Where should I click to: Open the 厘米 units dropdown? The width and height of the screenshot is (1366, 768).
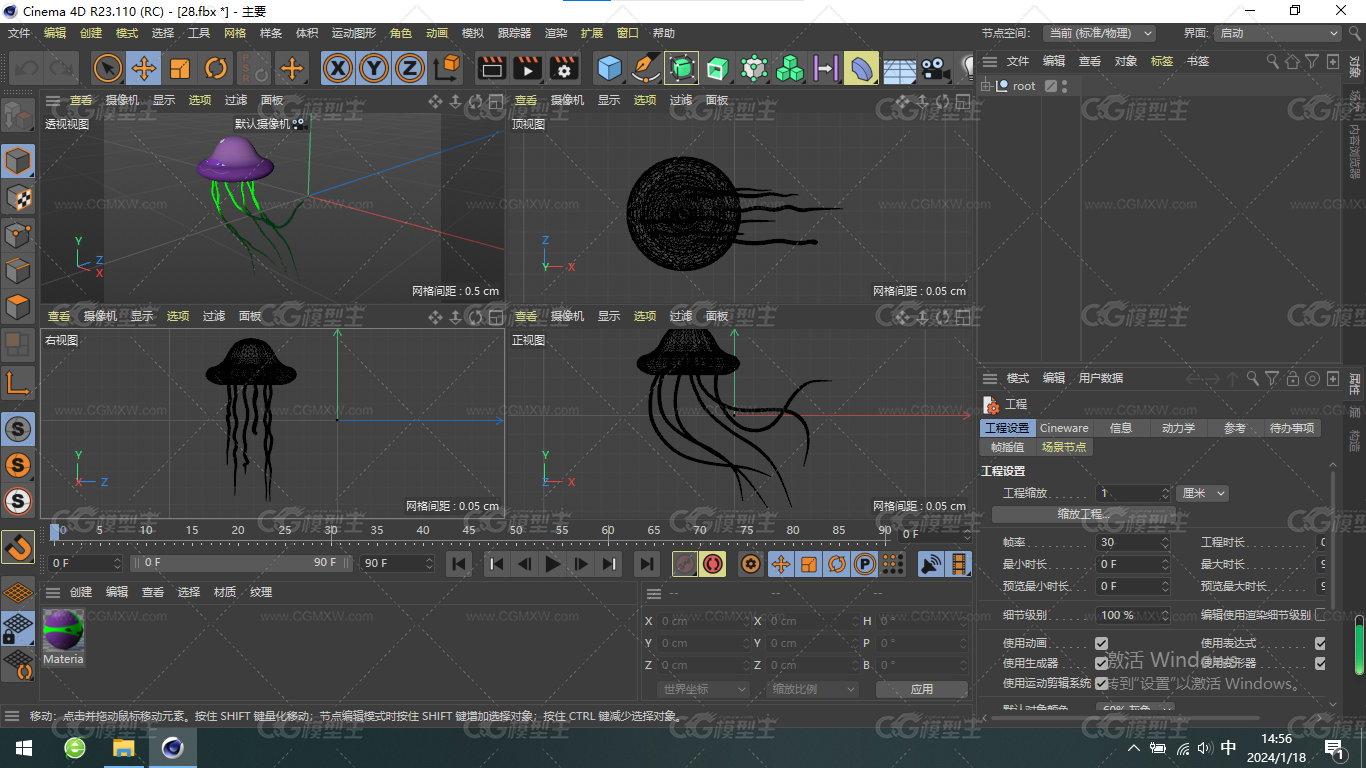(x=1203, y=493)
